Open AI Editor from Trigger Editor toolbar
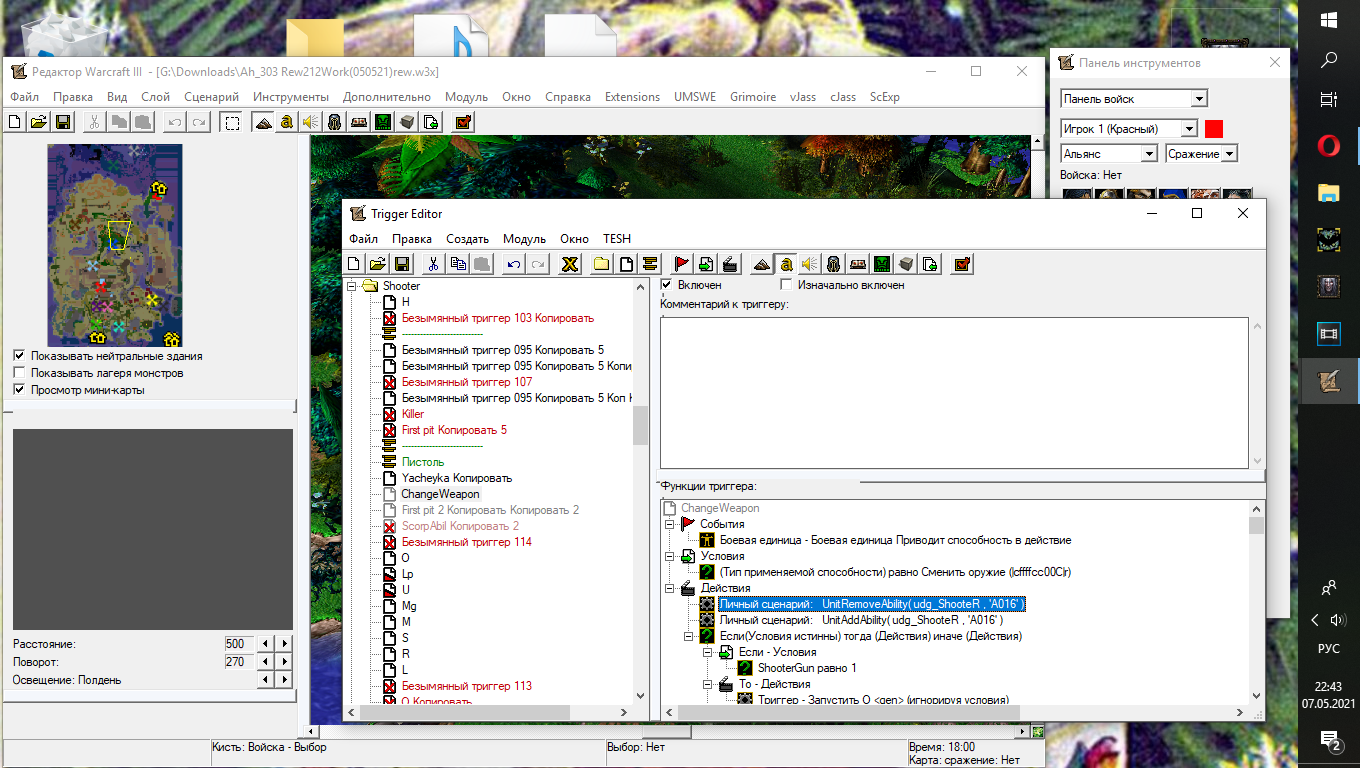The image size is (1360, 768). point(882,264)
